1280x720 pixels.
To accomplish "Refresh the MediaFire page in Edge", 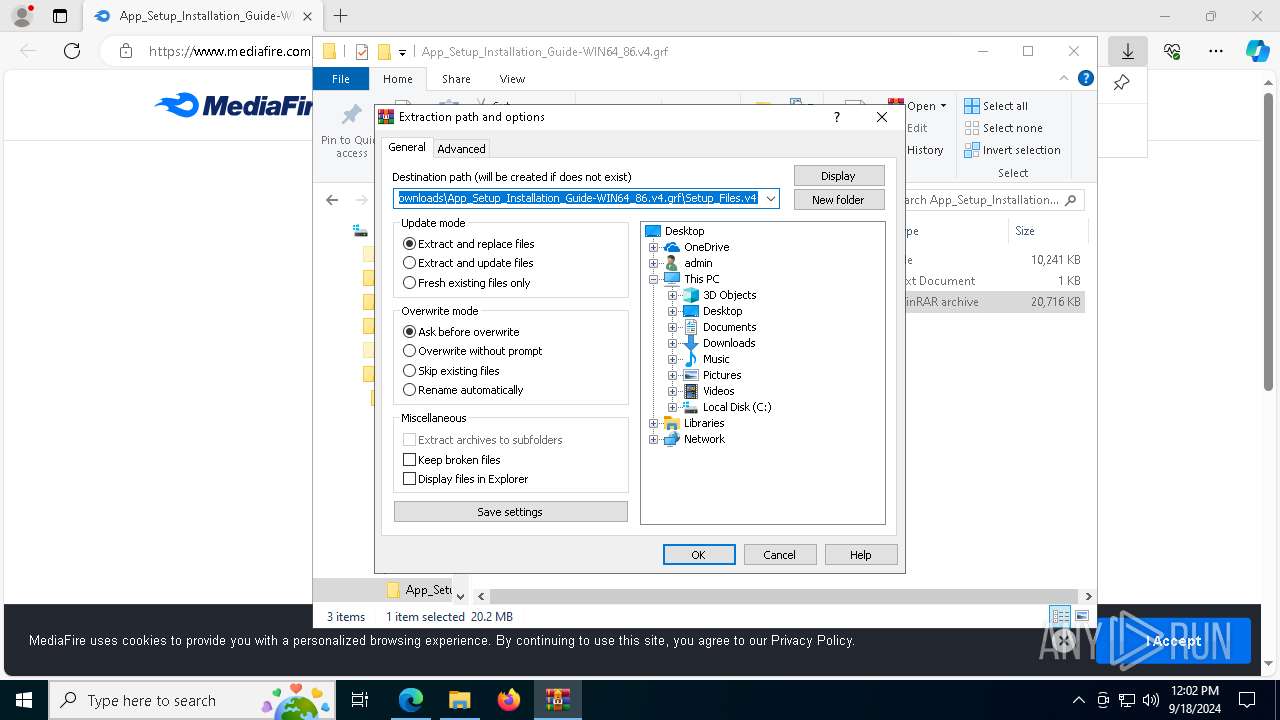I will (72, 51).
